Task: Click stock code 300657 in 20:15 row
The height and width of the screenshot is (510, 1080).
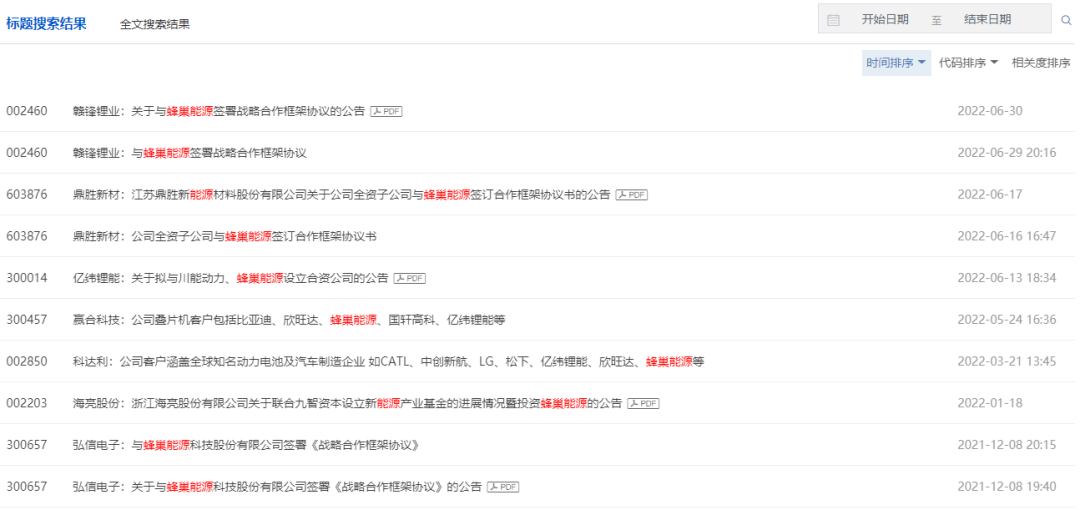Action: [x=27, y=445]
